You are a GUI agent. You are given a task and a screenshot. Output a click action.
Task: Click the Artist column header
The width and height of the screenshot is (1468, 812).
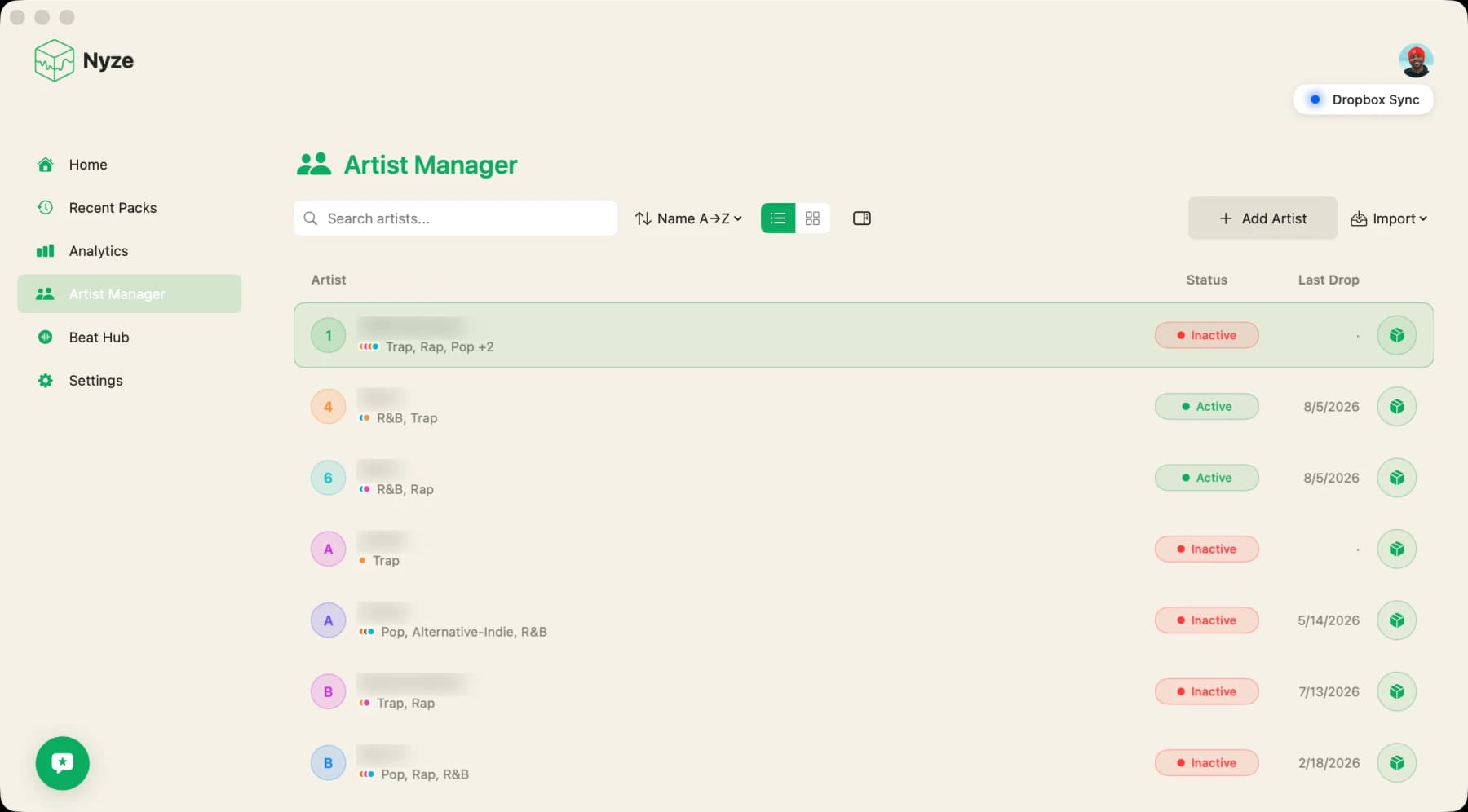pyautogui.click(x=329, y=280)
